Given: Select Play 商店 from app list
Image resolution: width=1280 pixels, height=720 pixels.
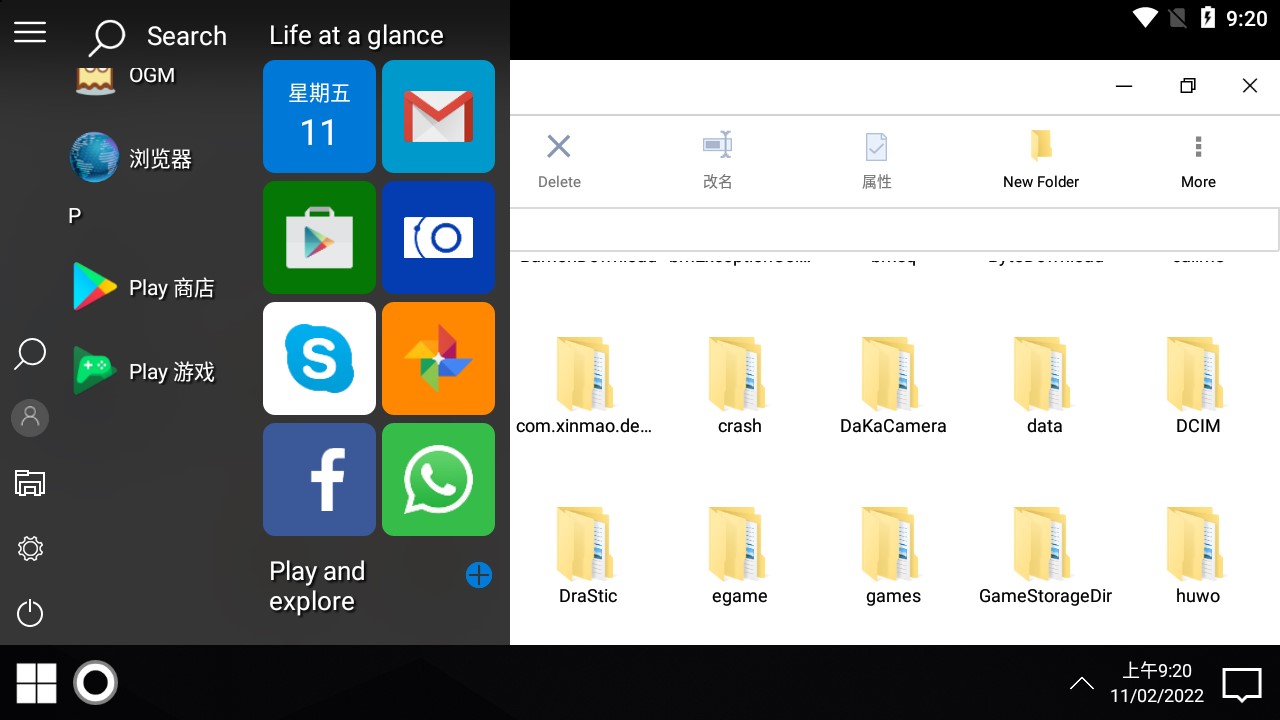Looking at the screenshot, I should [x=145, y=288].
